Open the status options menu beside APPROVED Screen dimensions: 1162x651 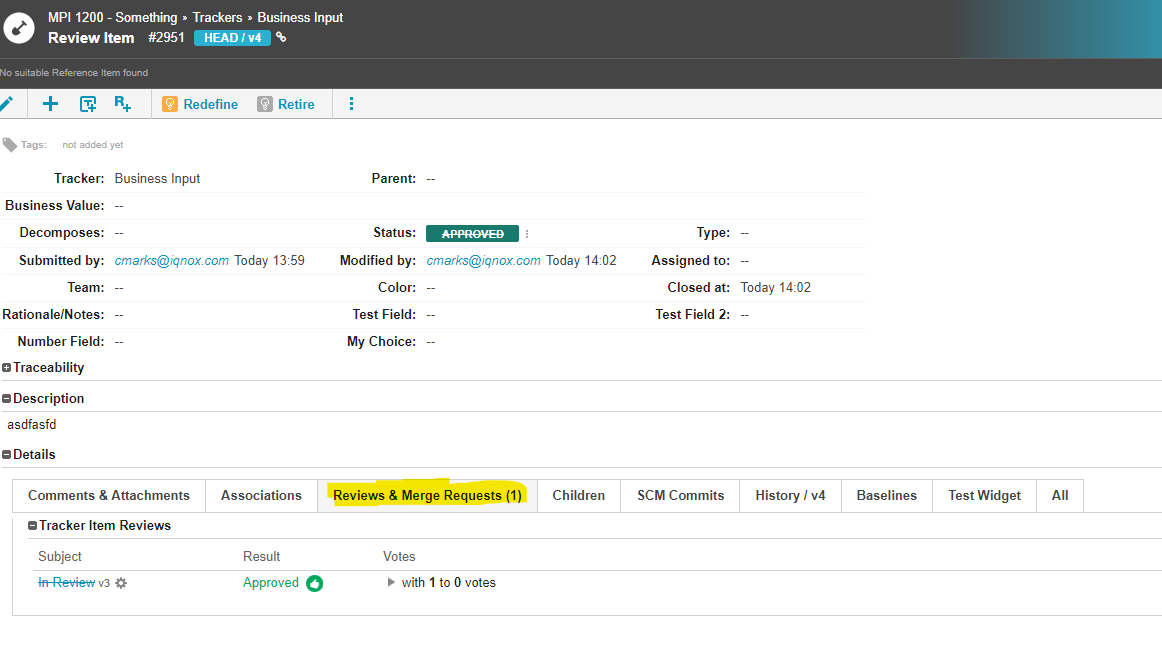(527, 234)
